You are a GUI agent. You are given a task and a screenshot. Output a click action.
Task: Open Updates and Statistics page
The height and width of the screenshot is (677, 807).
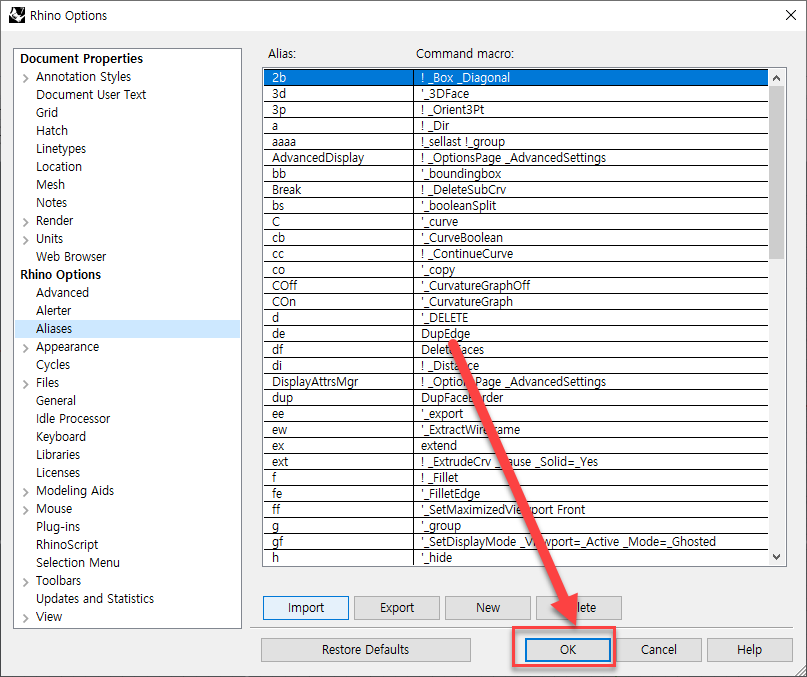(x=95, y=599)
